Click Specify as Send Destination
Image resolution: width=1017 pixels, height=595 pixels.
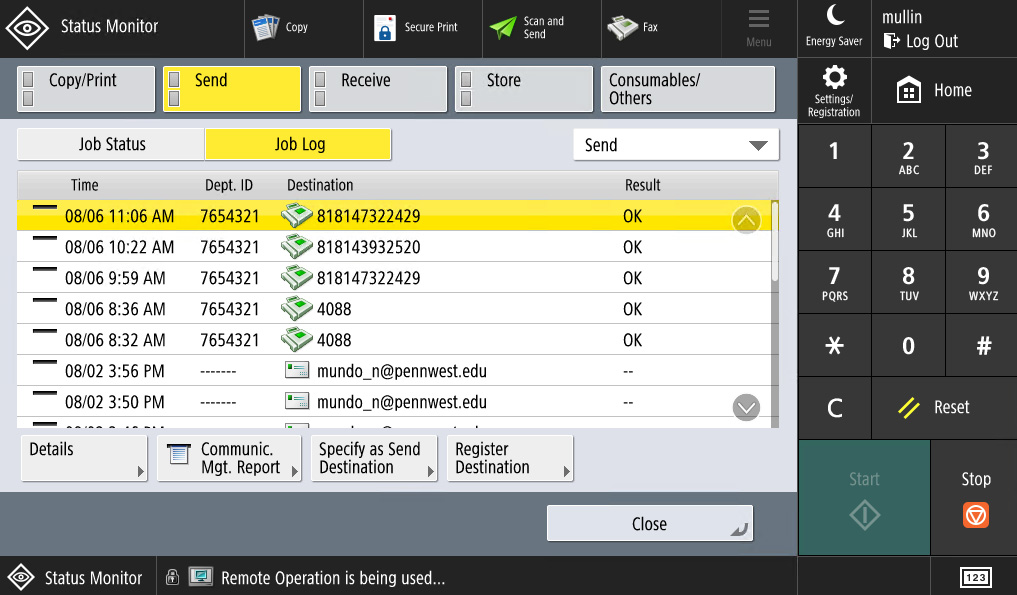374,458
